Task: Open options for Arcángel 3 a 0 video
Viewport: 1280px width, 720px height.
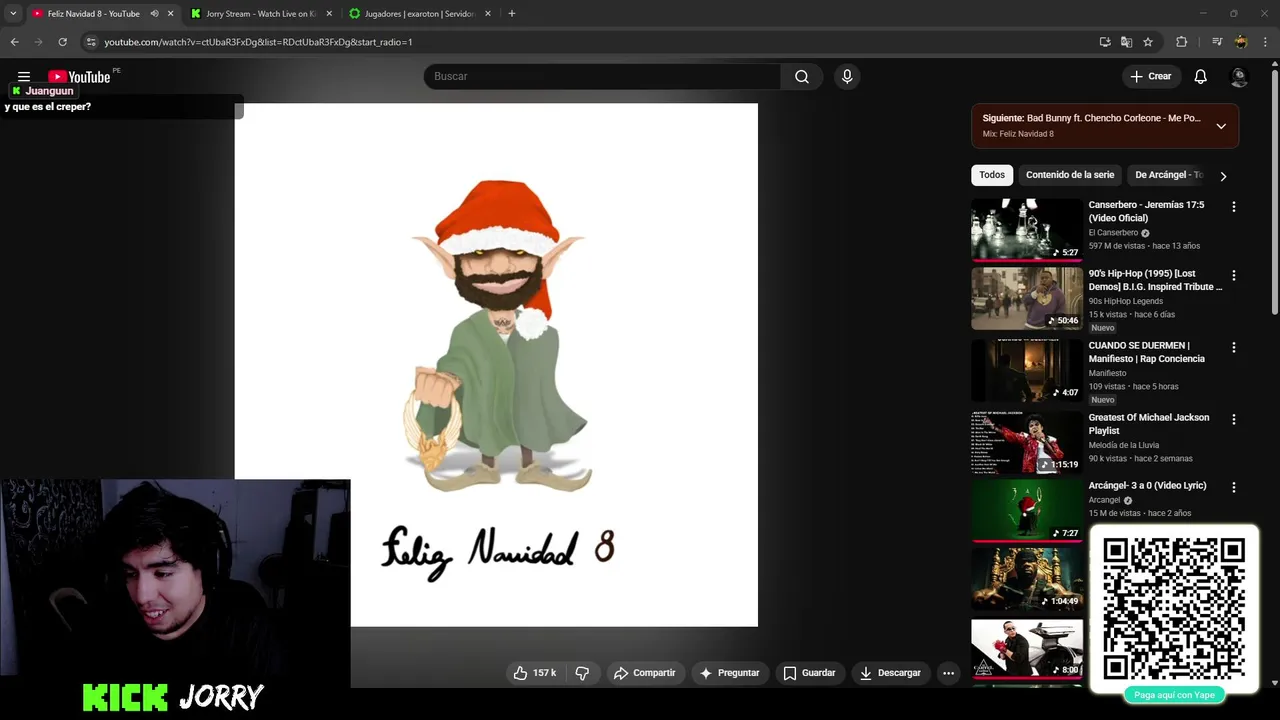Action: [1233, 487]
